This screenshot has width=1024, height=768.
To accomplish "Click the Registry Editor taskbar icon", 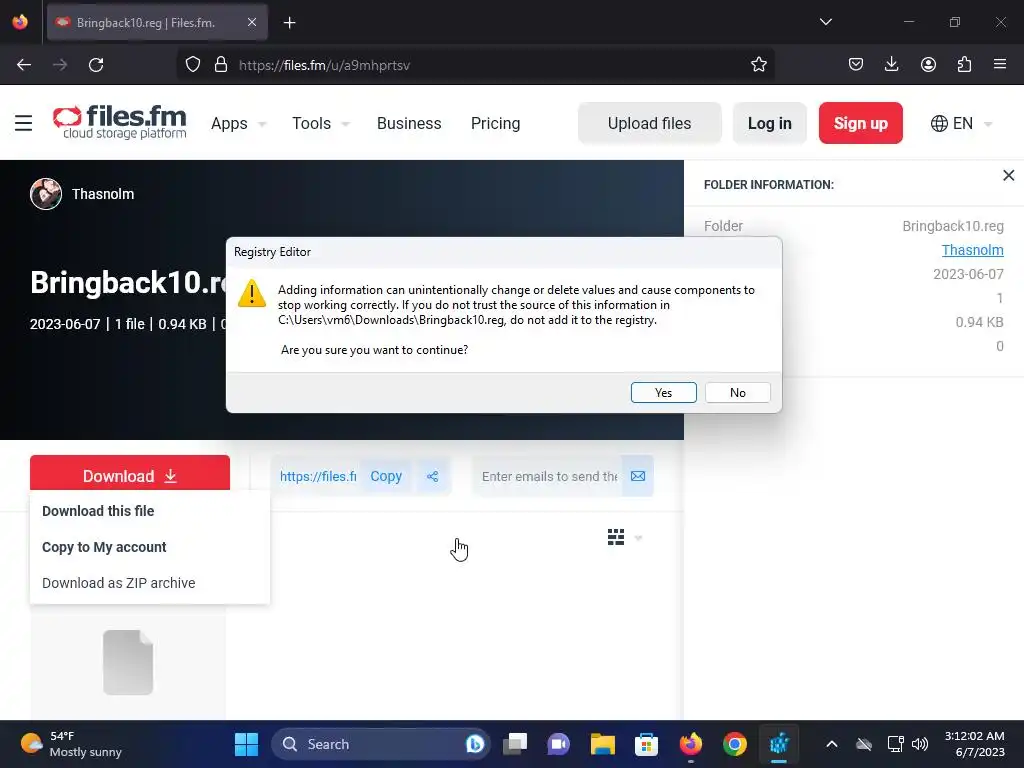I will (x=778, y=744).
